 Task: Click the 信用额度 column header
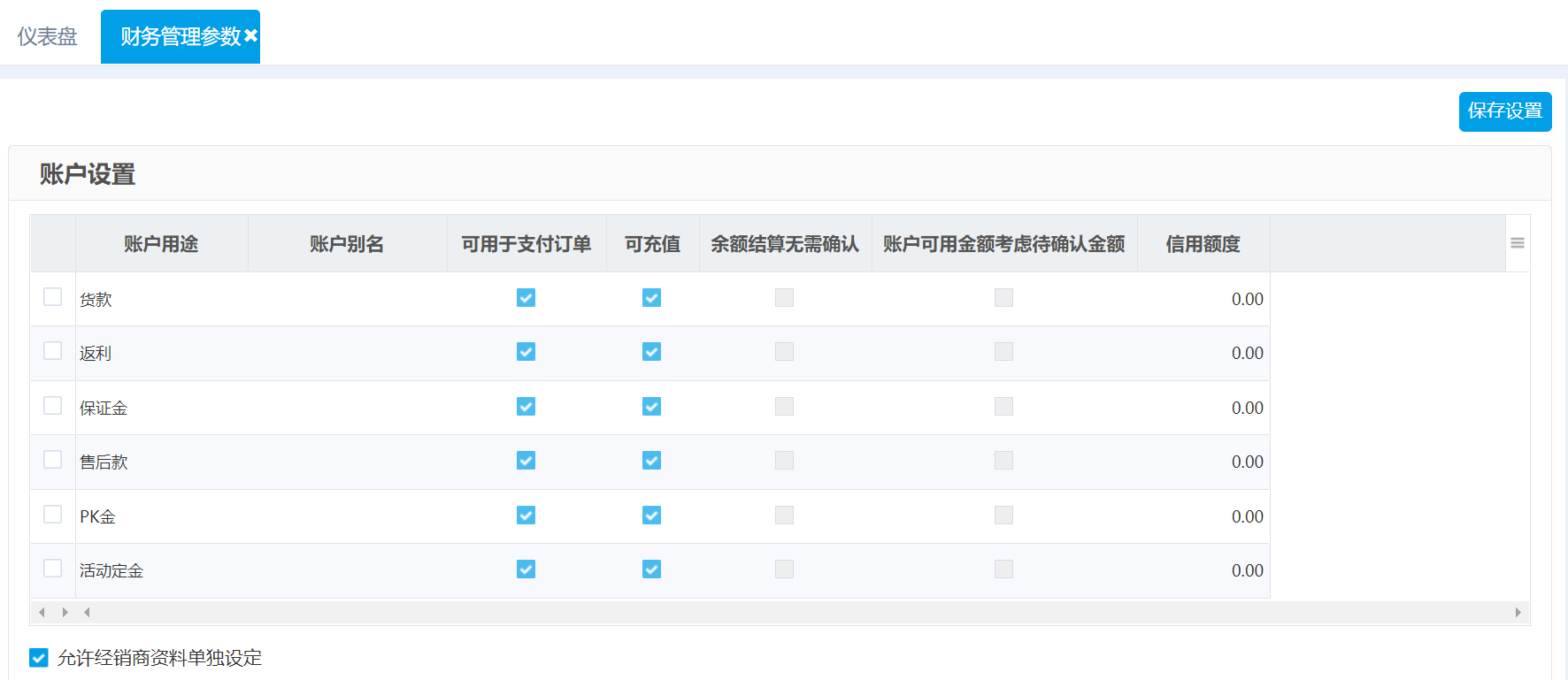point(1203,243)
